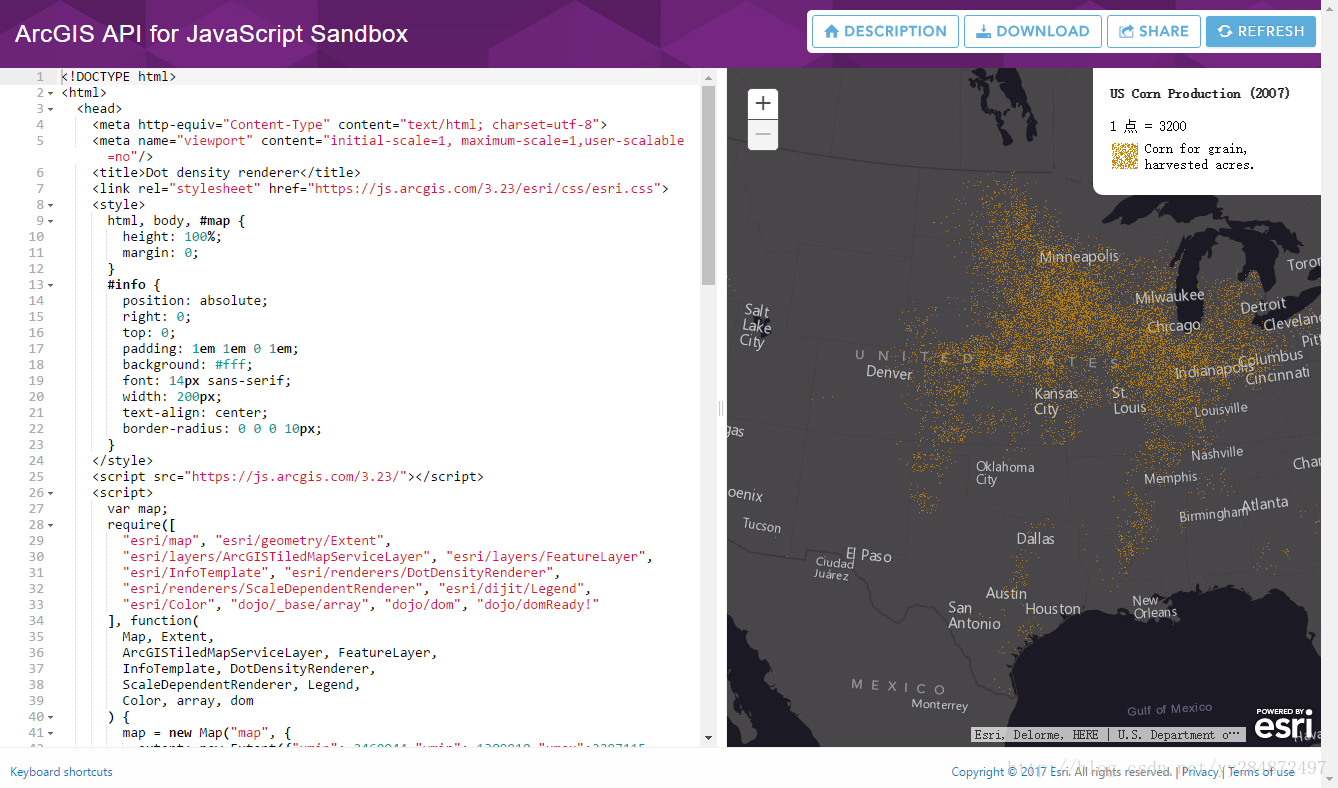Image resolution: width=1338 pixels, height=788 pixels.
Task: Click the San Antonio label on the map
Action: (x=974, y=616)
